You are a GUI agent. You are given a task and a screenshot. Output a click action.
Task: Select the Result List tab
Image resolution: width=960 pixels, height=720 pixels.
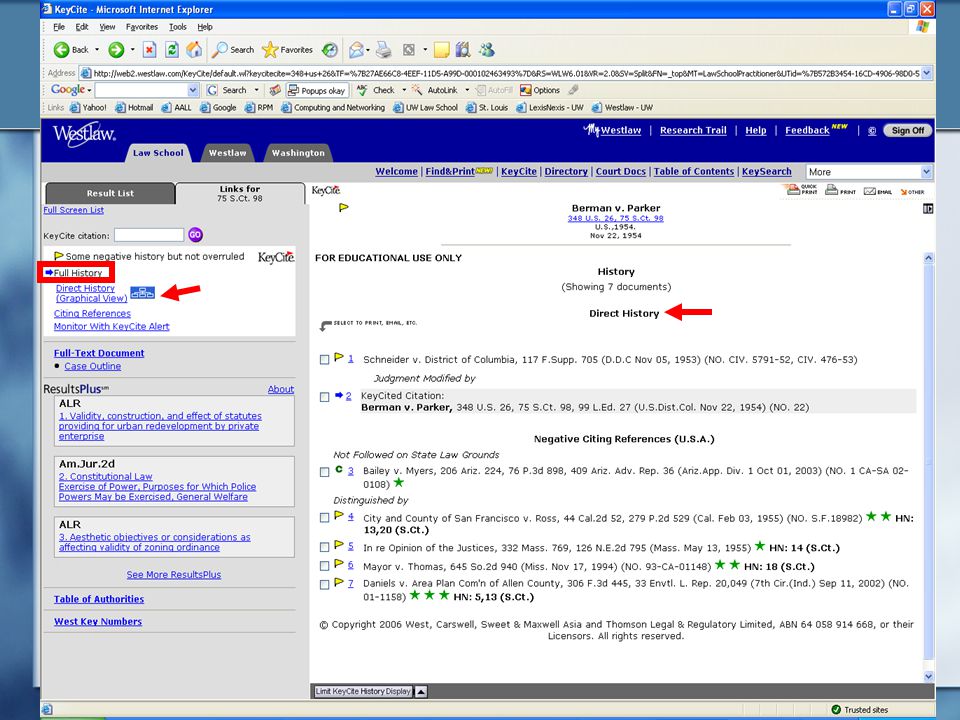pos(110,193)
